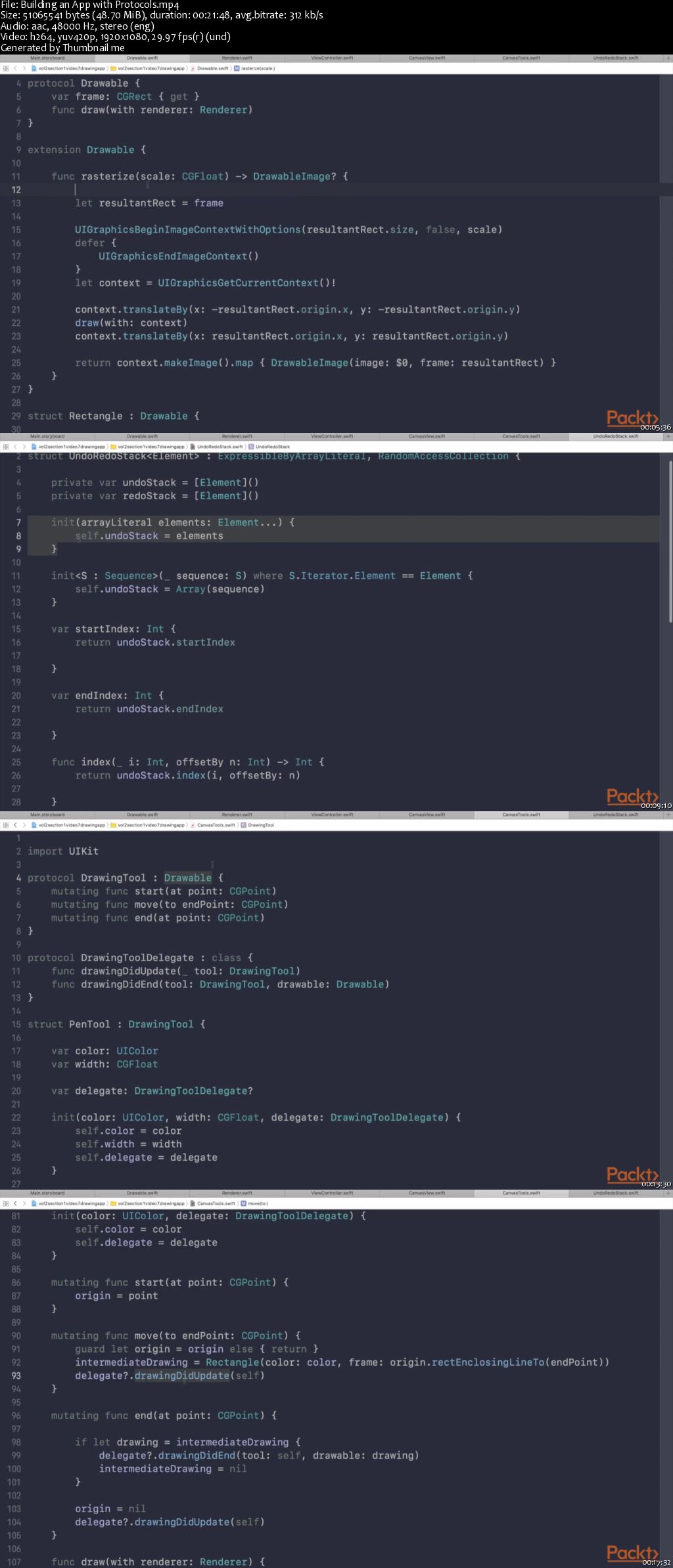Open move(to:) jump bar symbol dropdown

258,1203
